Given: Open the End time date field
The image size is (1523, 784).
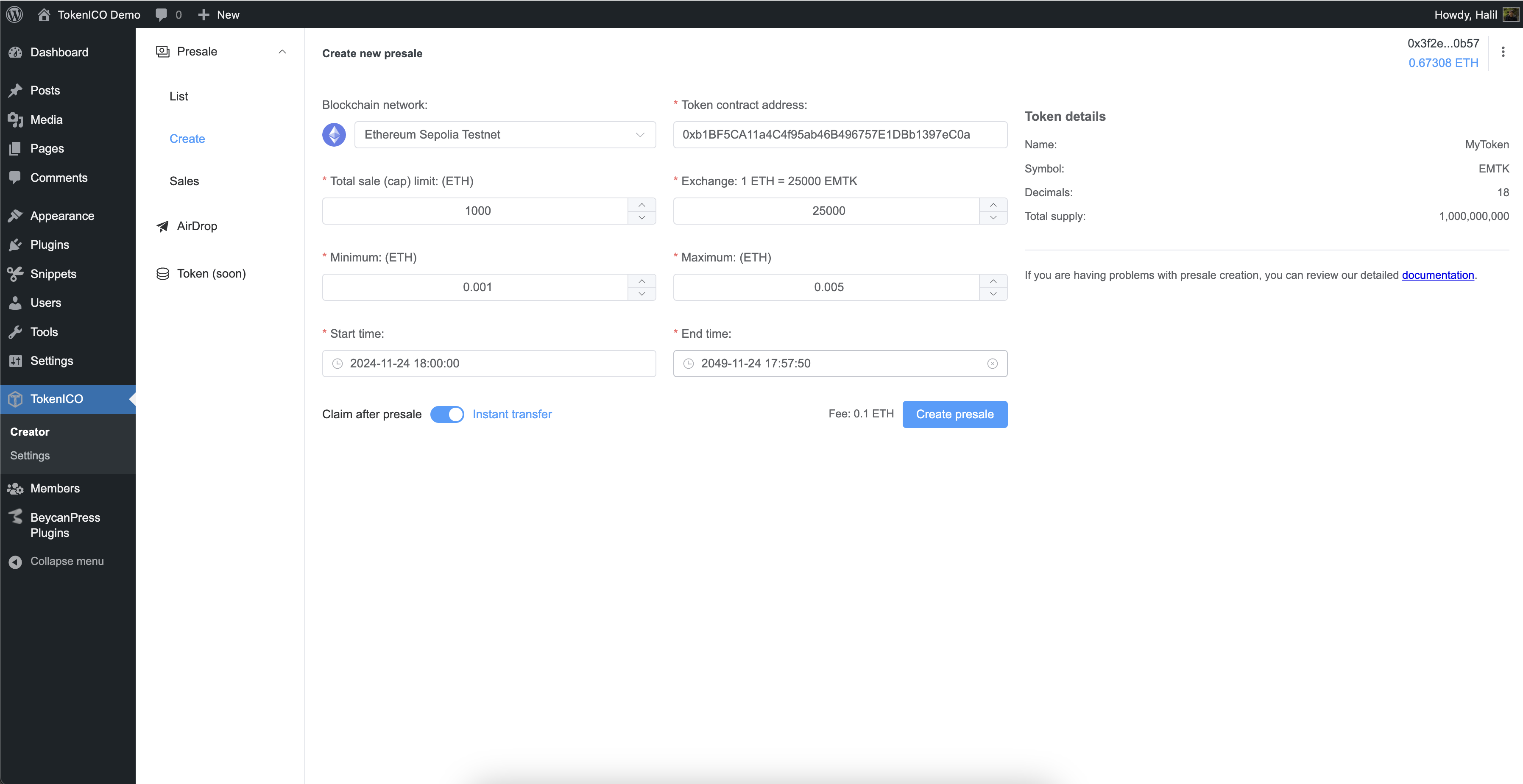Looking at the screenshot, I should point(840,363).
